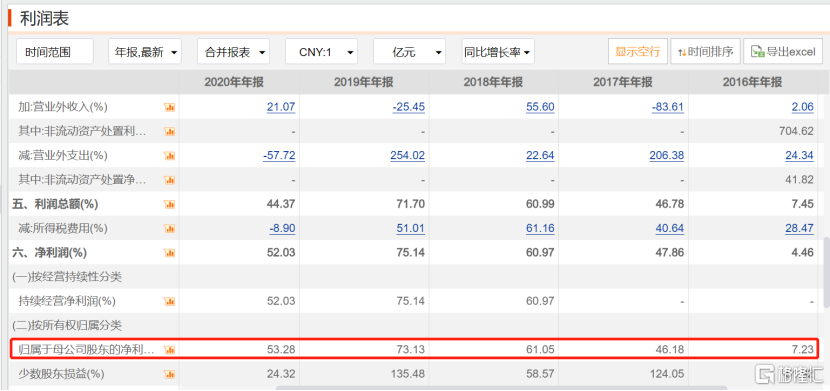
Task: Click the (二)按所有权归属分类 row label
Action: pos(67,325)
